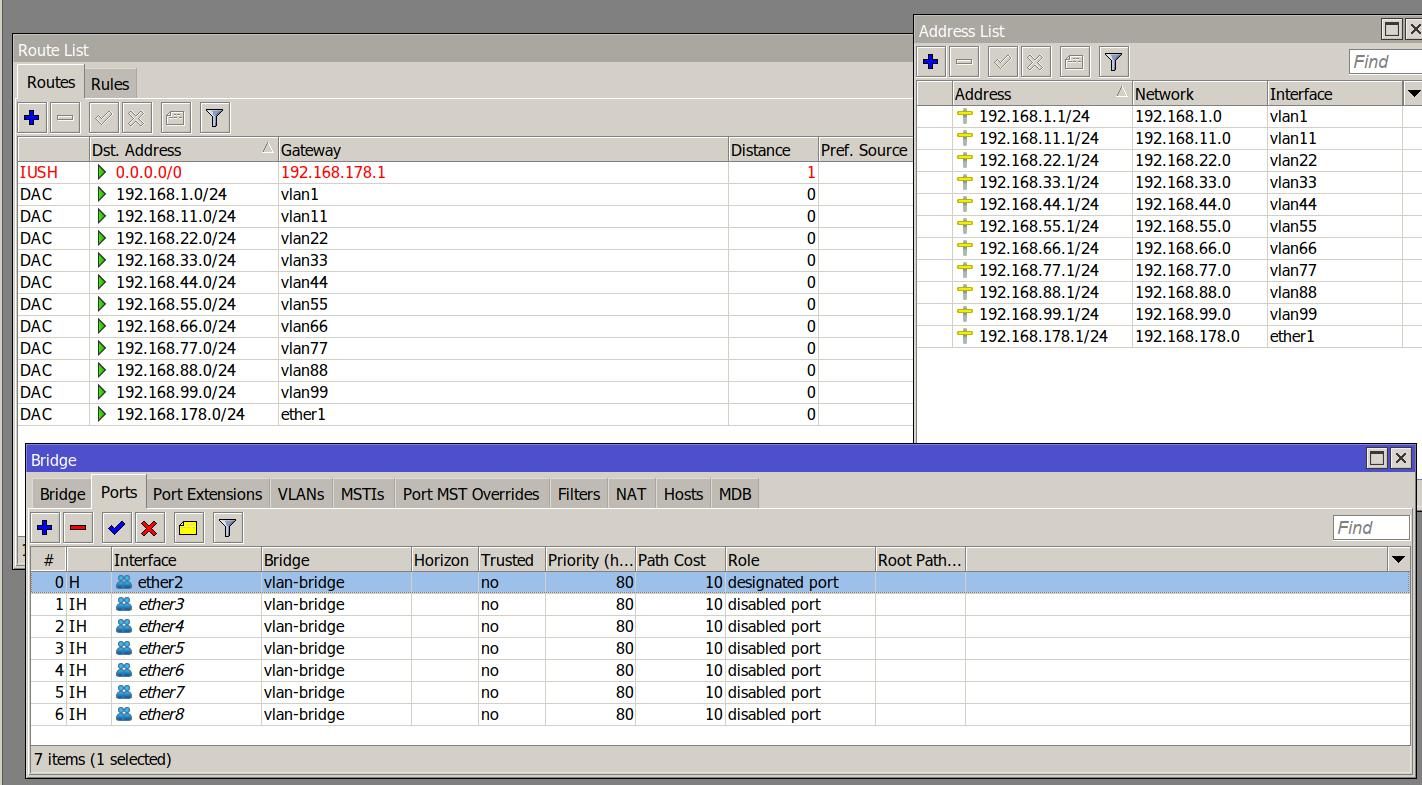Select address 192.168.1.1/24 on vlan1
The image size is (1422, 785).
(x=1169, y=116)
